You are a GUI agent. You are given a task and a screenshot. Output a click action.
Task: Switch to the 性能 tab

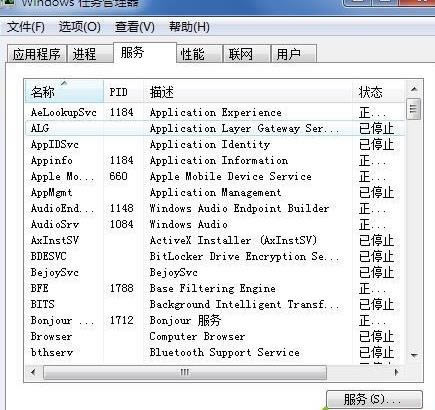[x=199, y=54]
